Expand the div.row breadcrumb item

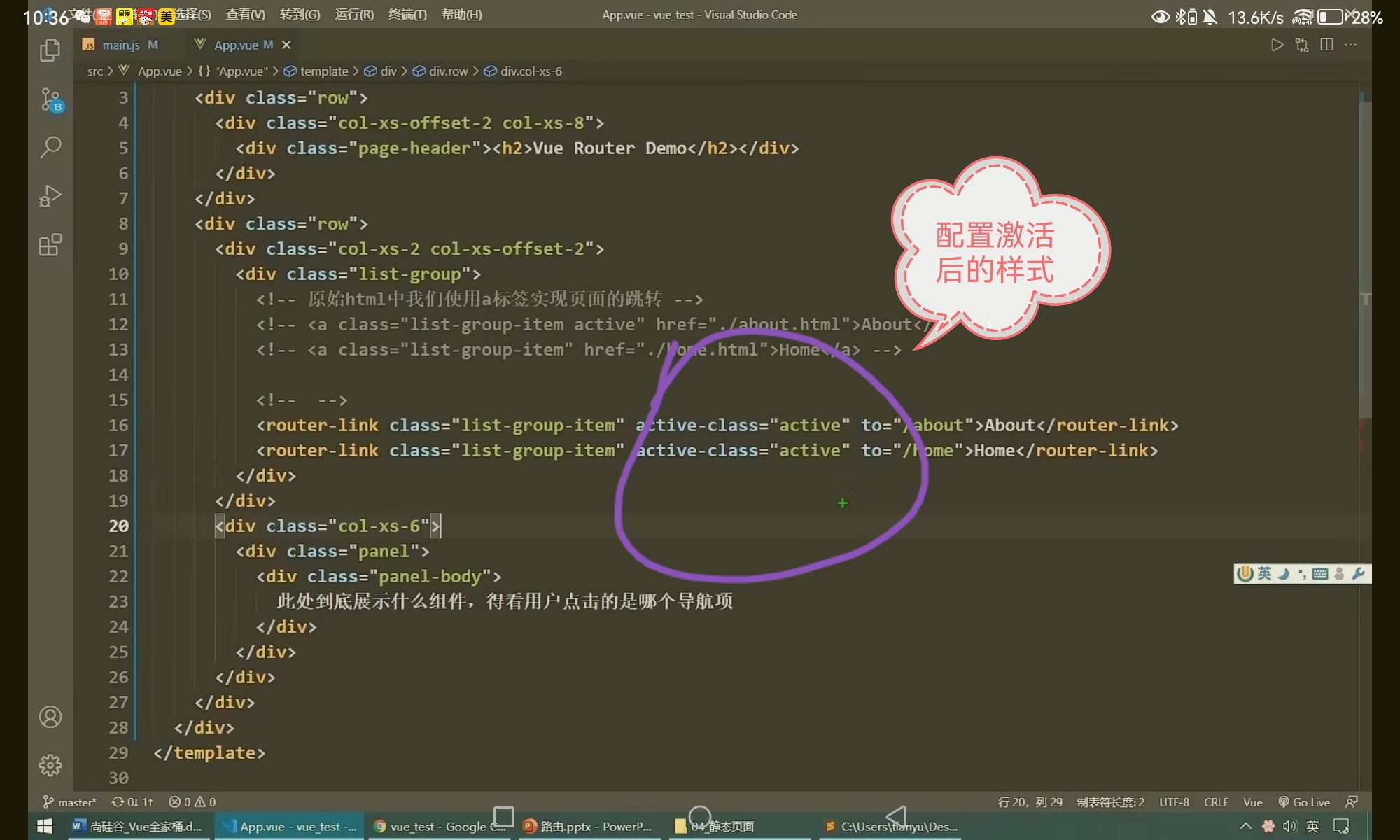tap(448, 71)
